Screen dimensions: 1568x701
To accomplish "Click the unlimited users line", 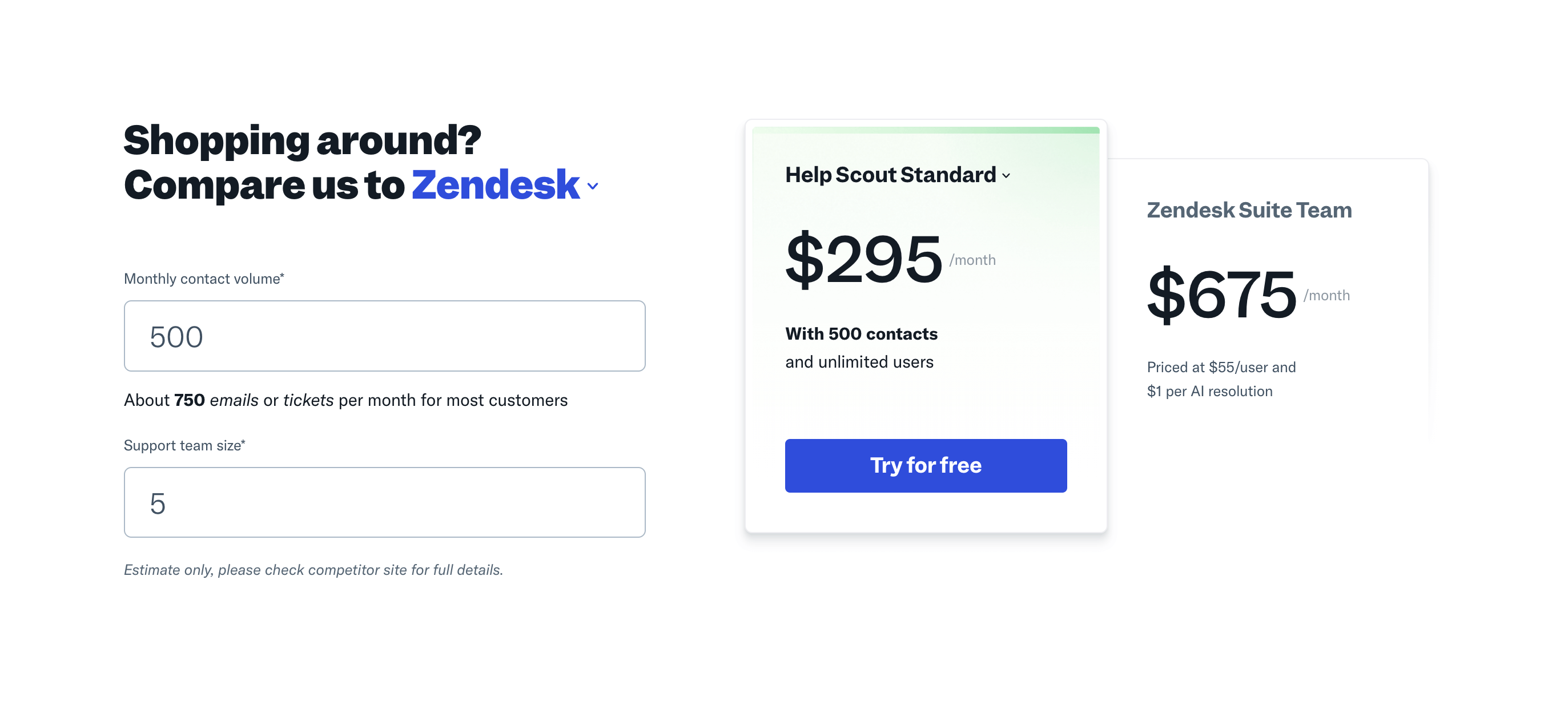I will tap(859, 362).
